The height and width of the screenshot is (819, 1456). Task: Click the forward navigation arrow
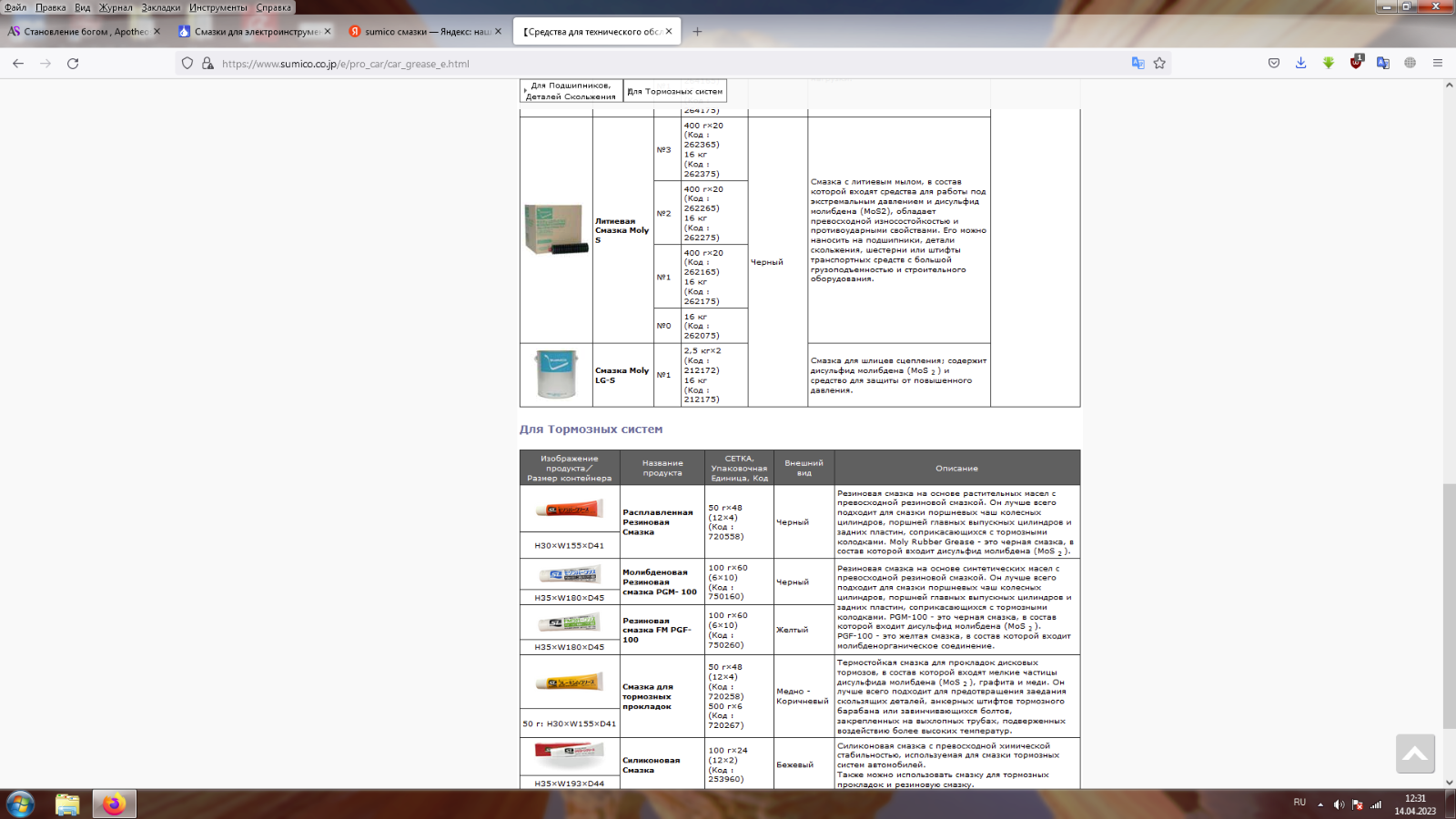pyautogui.click(x=45, y=64)
